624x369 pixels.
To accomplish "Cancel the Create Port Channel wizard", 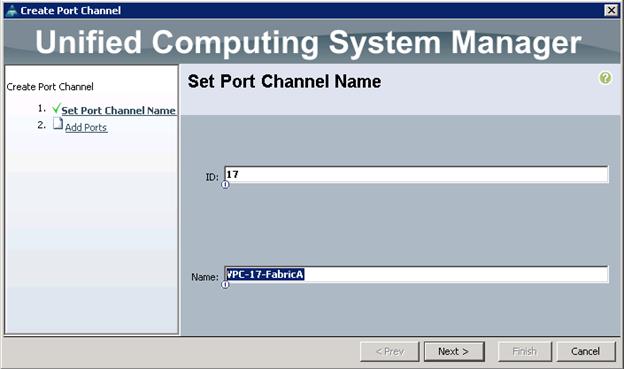I will [x=586, y=351].
